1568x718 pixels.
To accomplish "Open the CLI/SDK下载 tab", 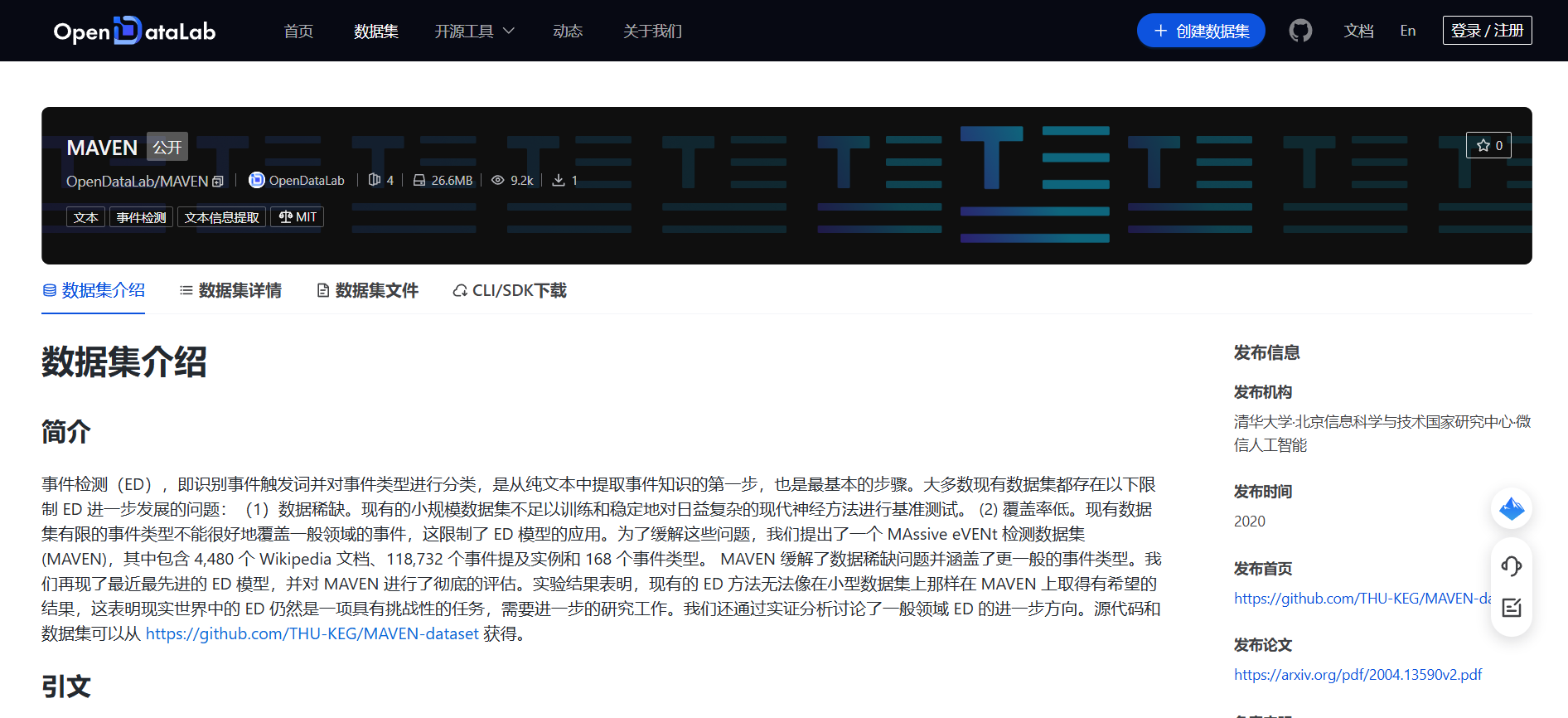I will tap(510, 290).
